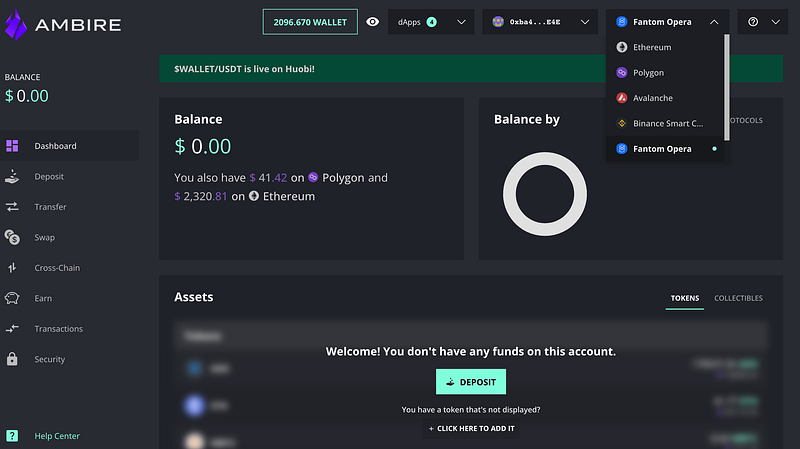Viewport: 800px width, 449px height.
Task: Click the account avatar icon
Action: [x=498, y=22]
